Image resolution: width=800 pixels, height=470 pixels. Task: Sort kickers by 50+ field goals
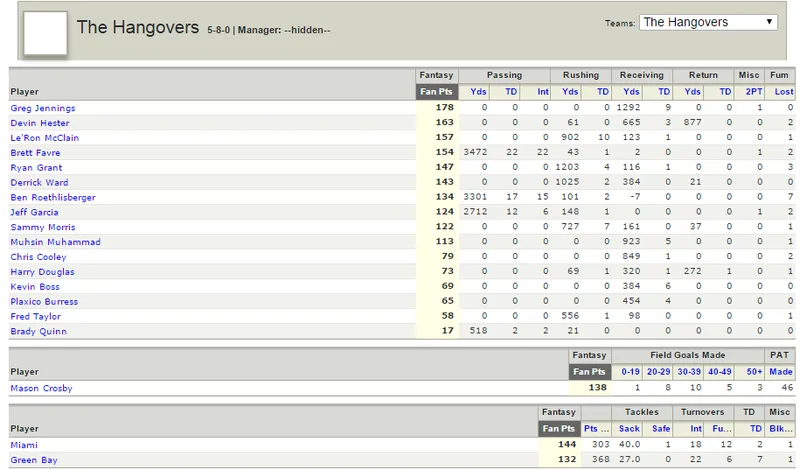click(x=754, y=372)
